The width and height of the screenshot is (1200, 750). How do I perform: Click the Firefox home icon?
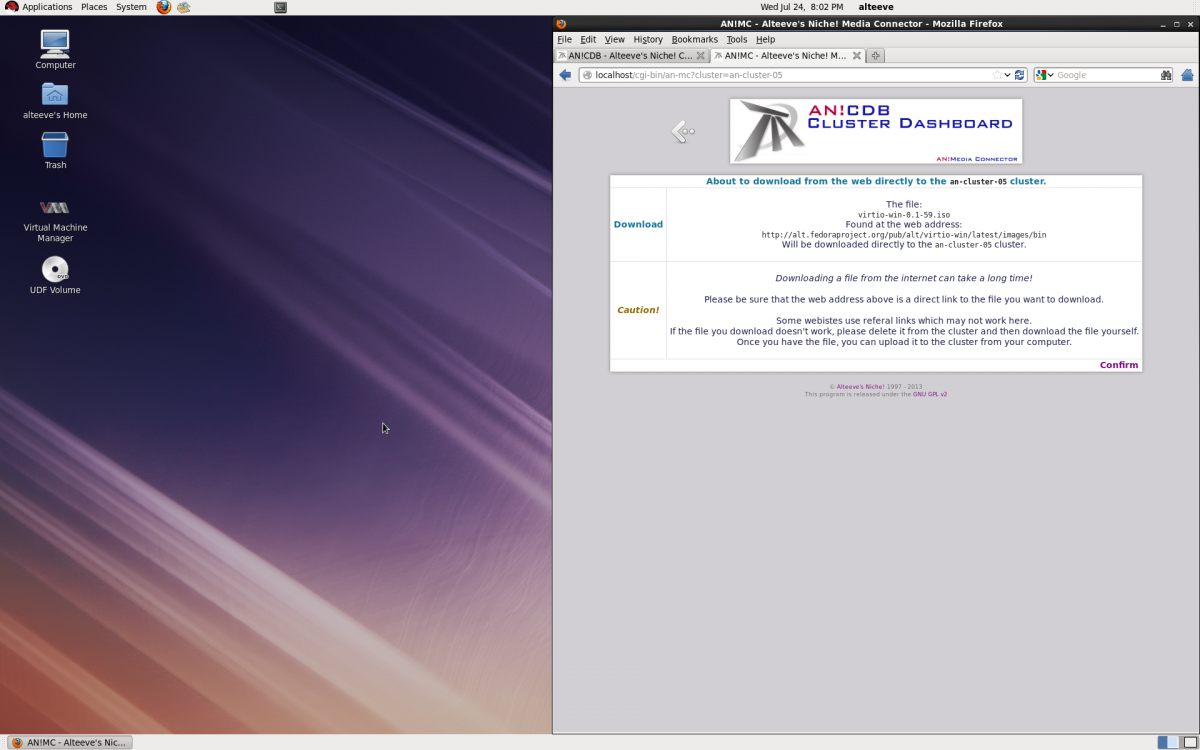[x=1187, y=75]
